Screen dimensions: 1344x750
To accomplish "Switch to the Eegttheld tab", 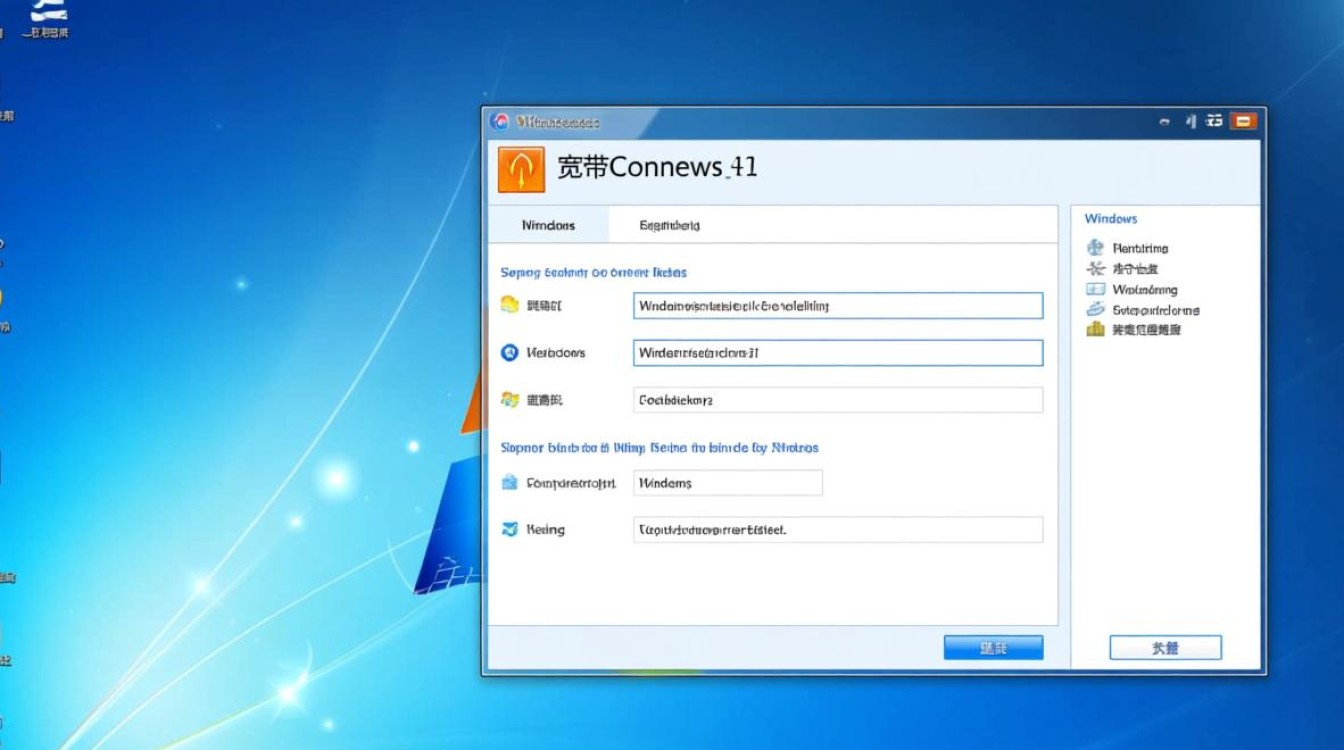I will (671, 224).
